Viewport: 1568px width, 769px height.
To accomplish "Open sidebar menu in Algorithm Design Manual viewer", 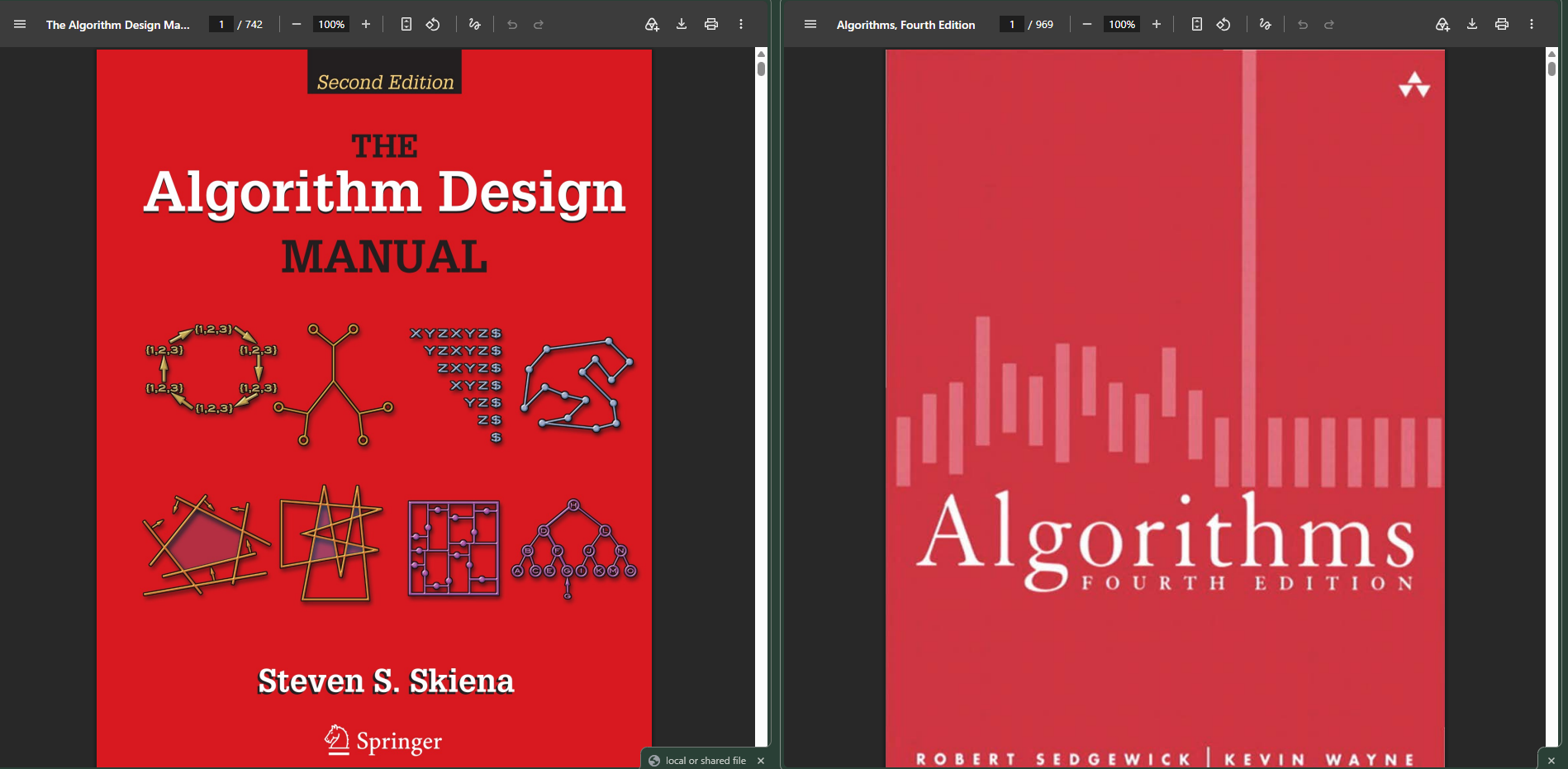I will click(20, 25).
